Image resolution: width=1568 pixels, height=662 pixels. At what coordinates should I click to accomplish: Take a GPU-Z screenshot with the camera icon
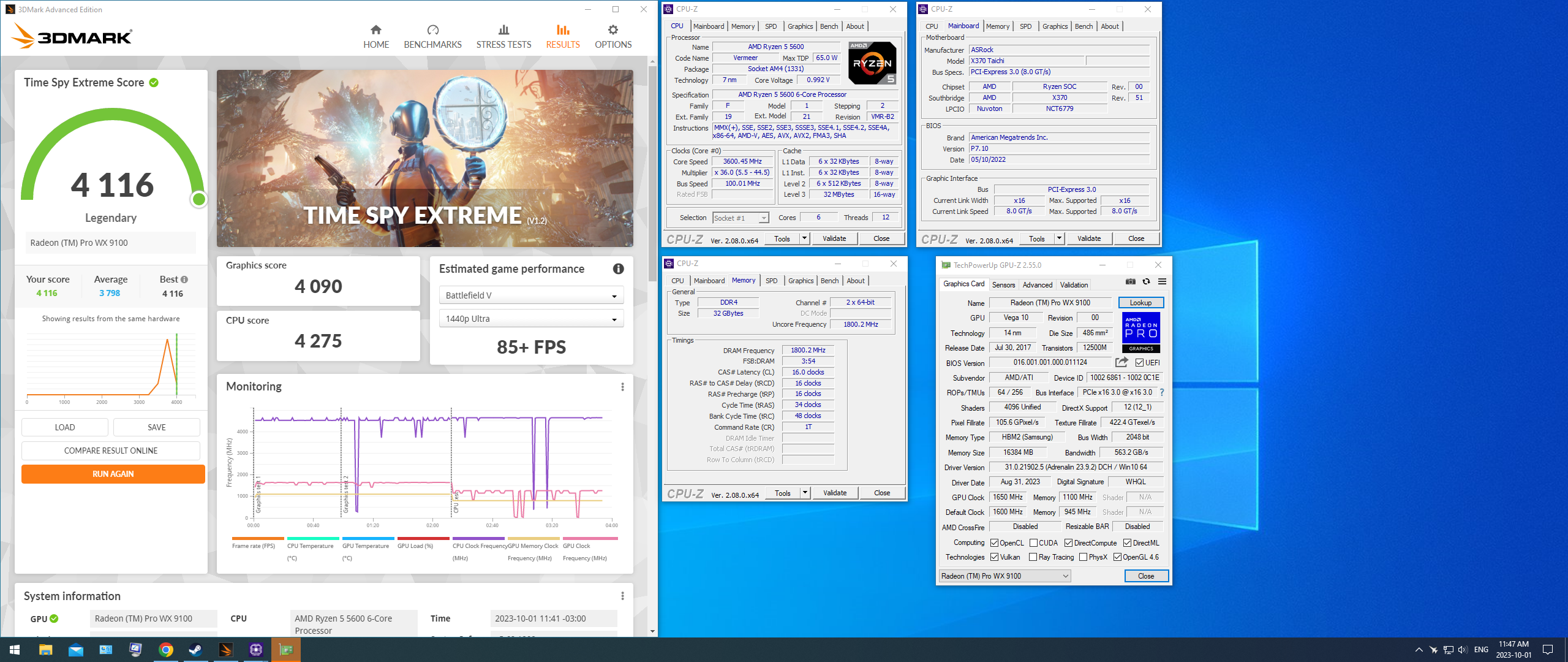1131,282
